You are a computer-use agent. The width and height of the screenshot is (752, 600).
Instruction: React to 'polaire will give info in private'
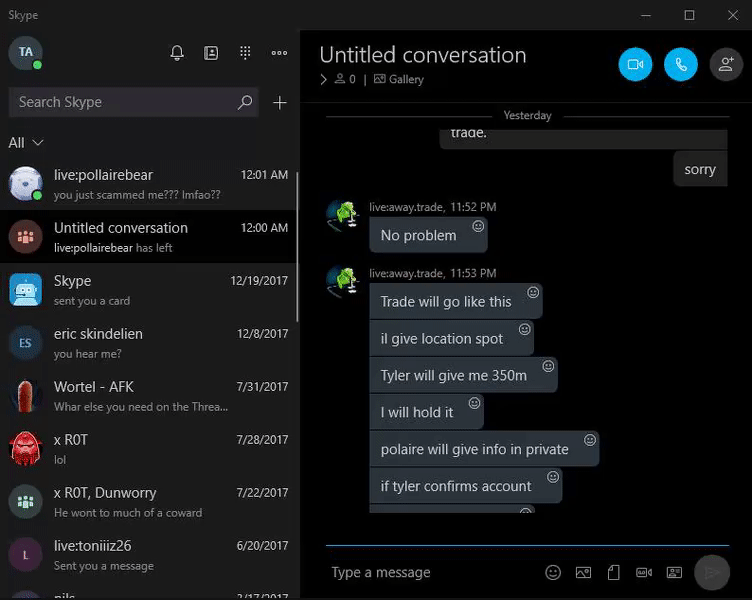[590, 440]
